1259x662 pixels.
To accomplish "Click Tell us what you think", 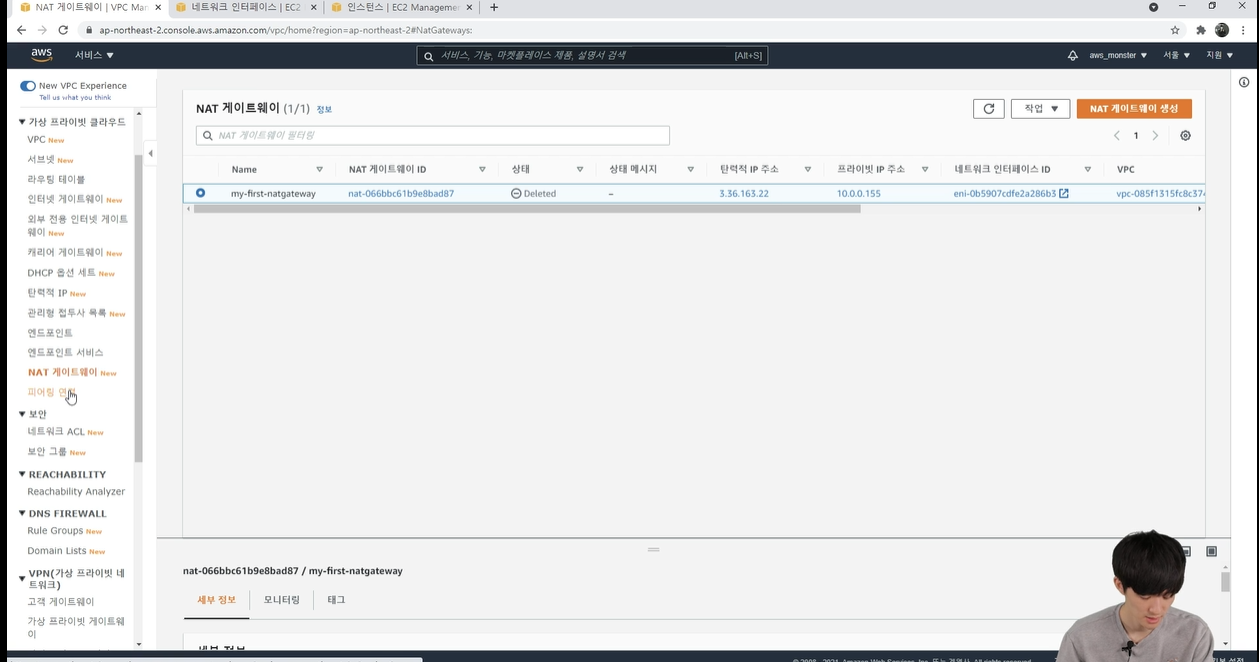I will [x=75, y=97].
